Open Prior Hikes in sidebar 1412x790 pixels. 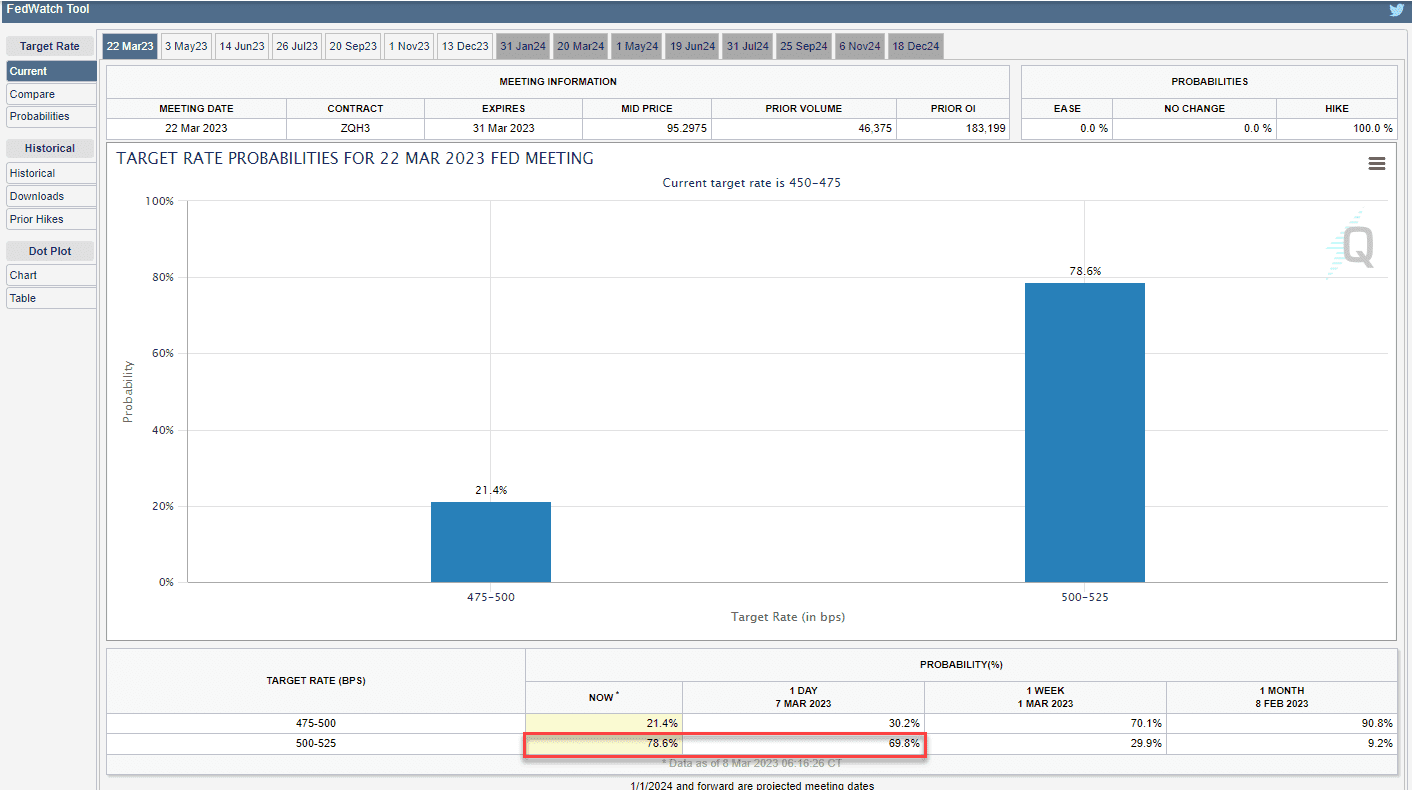click(x=50, y=219)
